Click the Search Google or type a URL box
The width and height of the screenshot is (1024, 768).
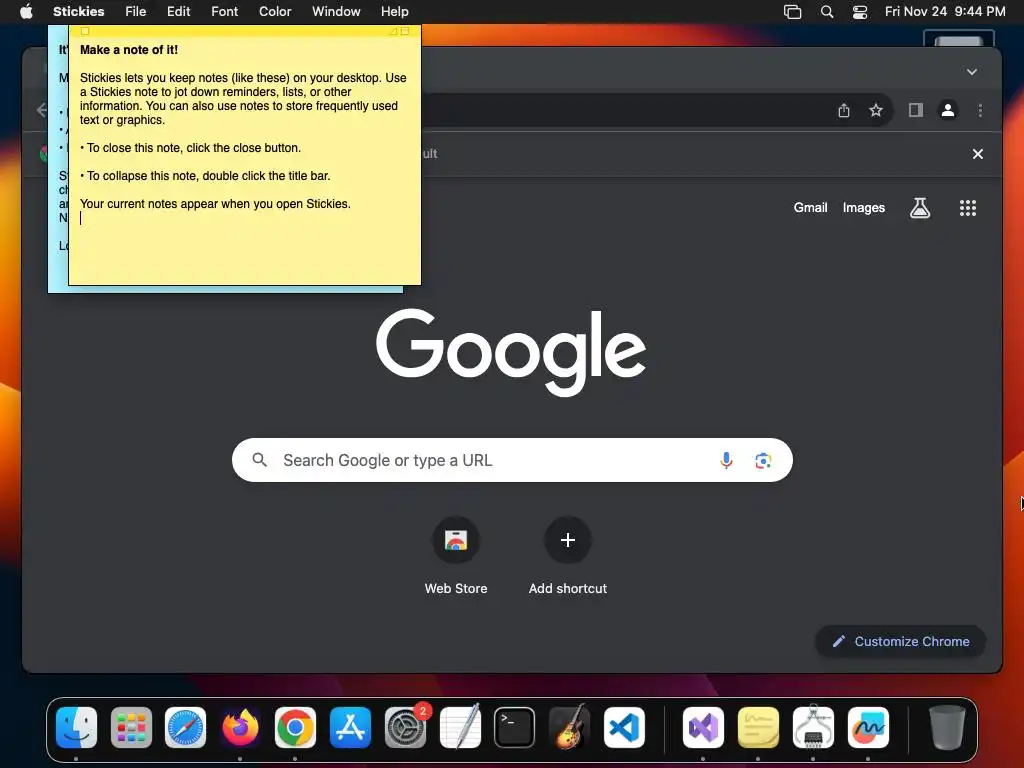[x=512, y=460]
